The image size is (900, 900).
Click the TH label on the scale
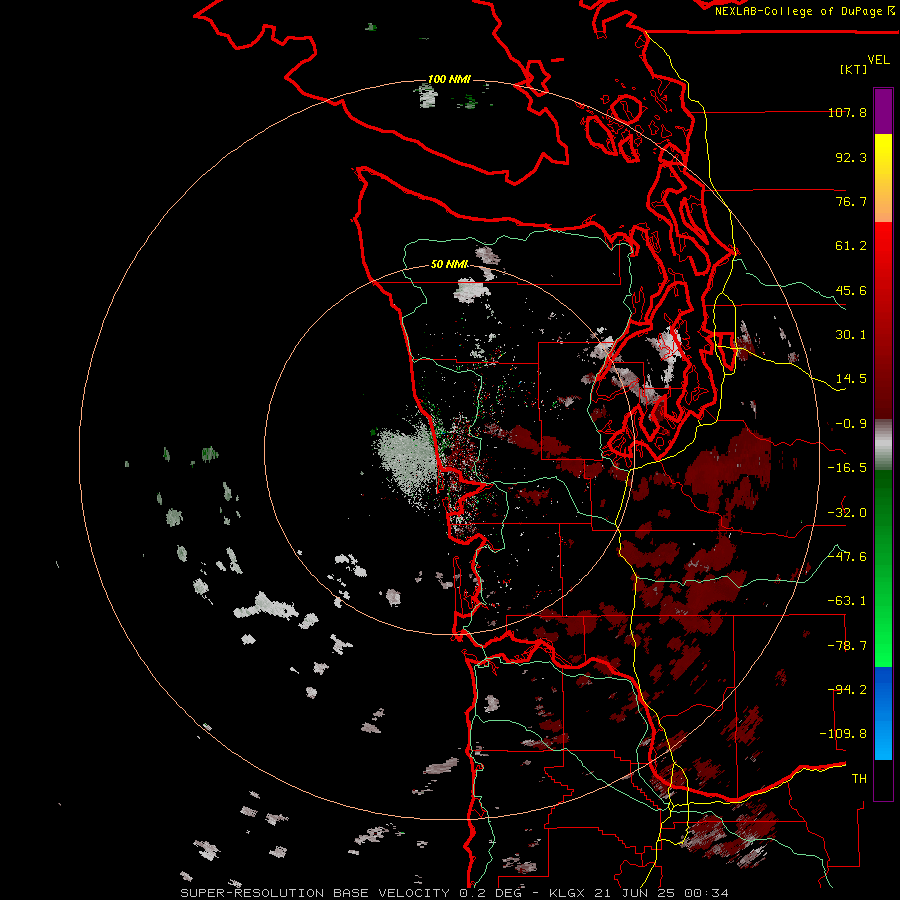point(859,779)
